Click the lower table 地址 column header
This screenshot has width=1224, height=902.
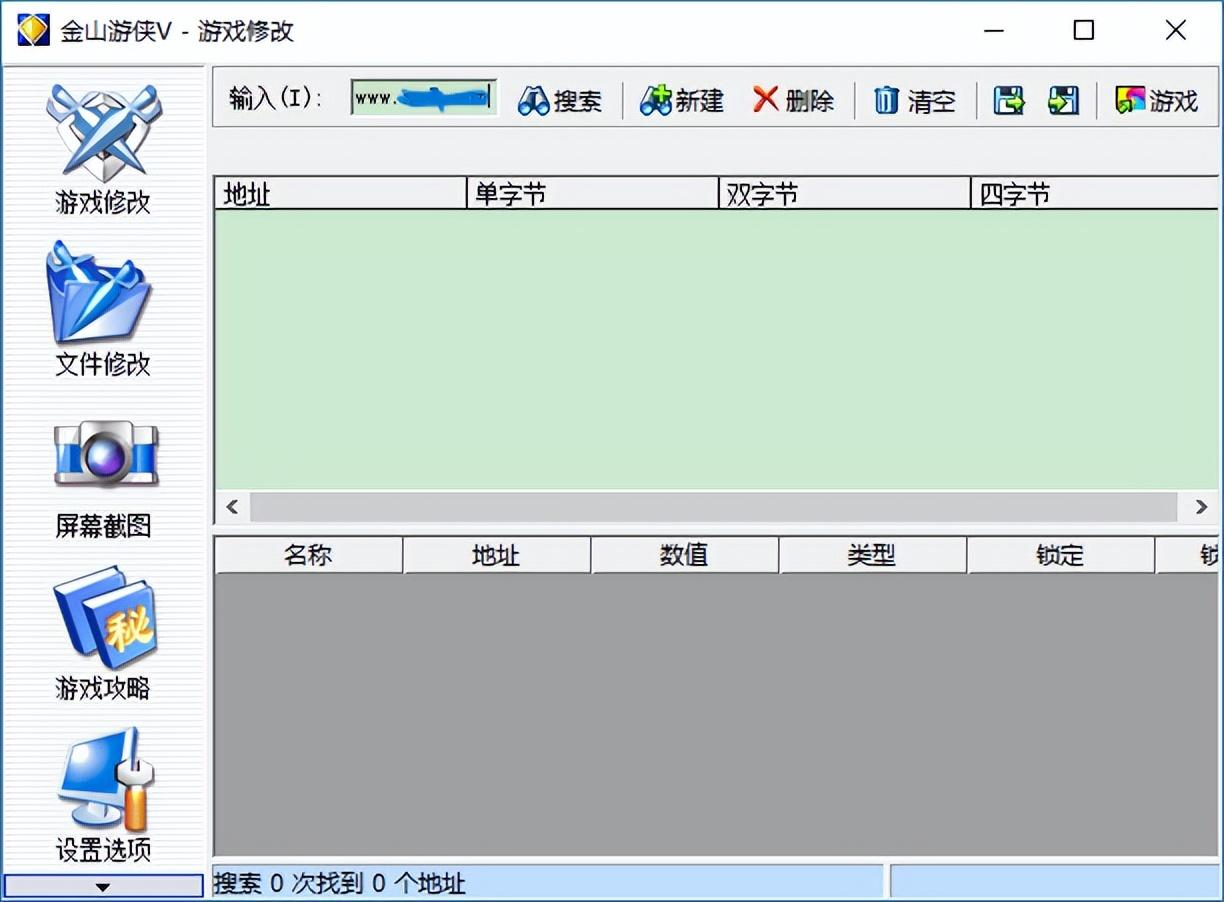tap(496, 555)
